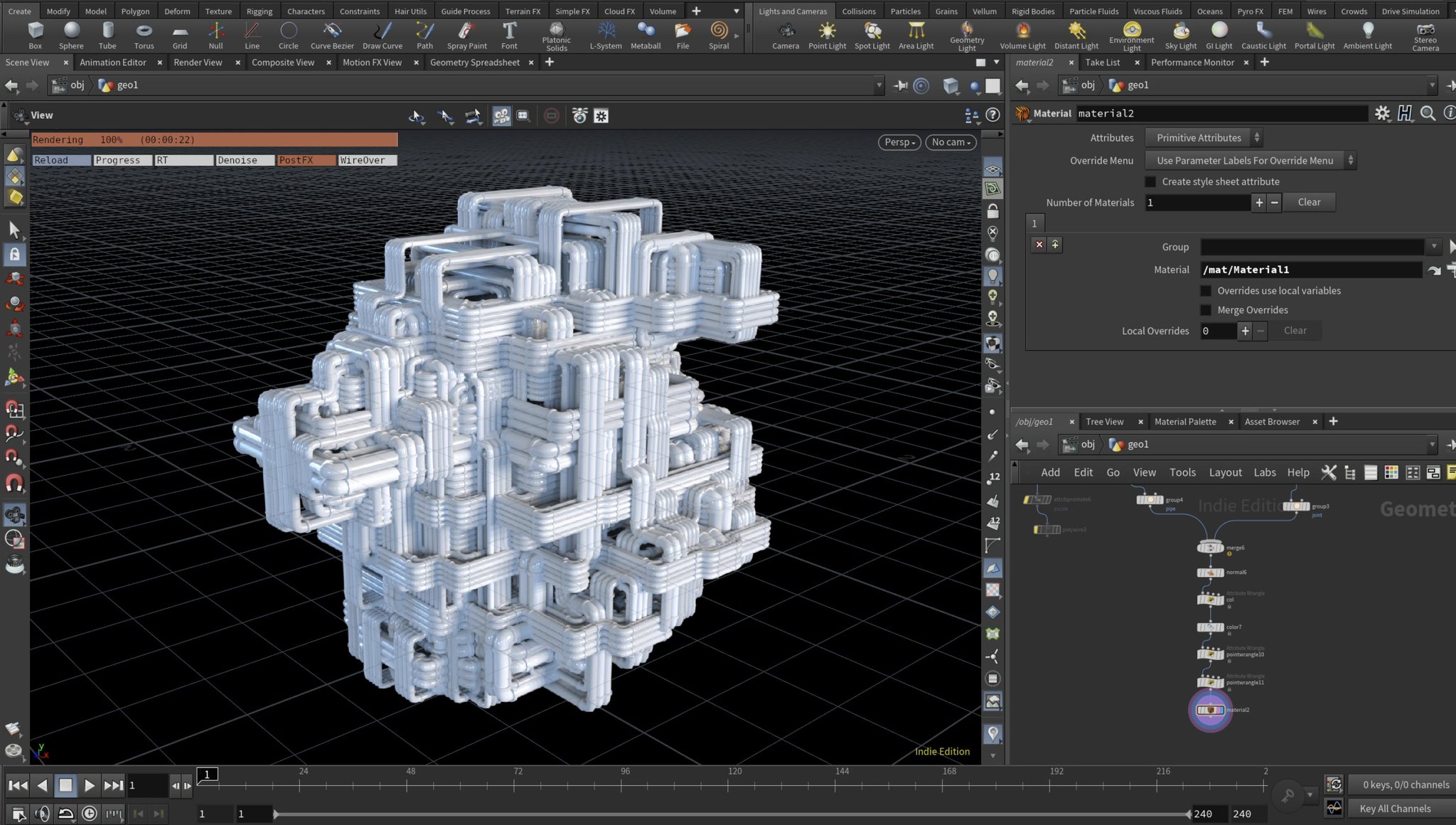This screenshot has height=825, width=1456.
Task: Enable Overrides use local variables
Action: pos(1206,290)
